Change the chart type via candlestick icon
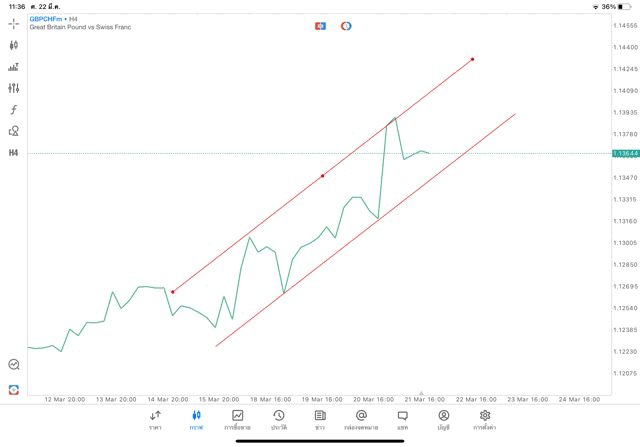The height and width of the screenshot is (447, 640). [14, 45]
